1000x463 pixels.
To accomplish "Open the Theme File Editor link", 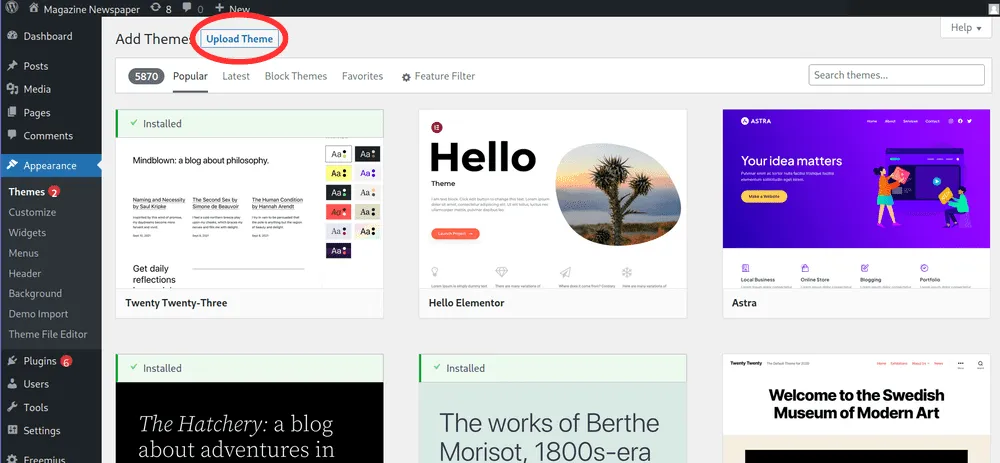I will (x=48, y=334).
